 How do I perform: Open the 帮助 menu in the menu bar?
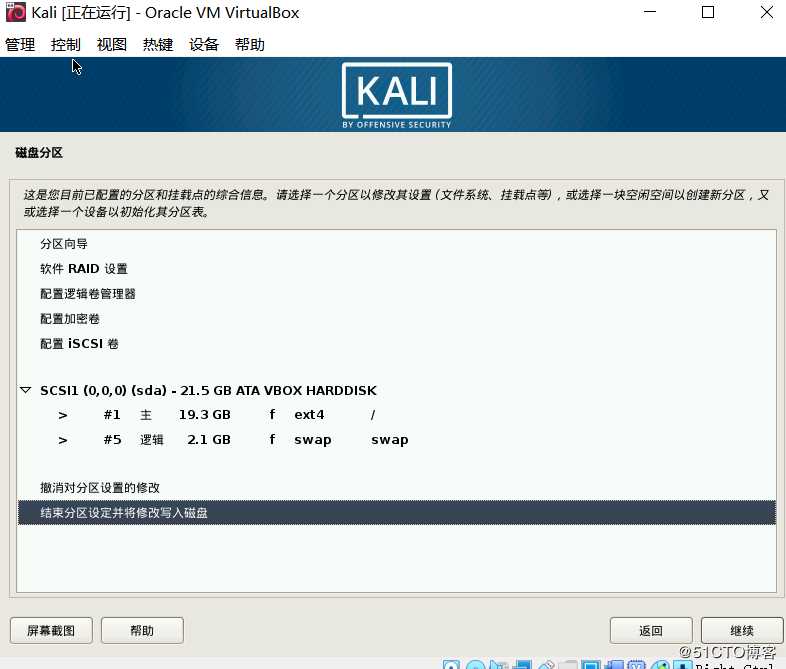point(250,45)
